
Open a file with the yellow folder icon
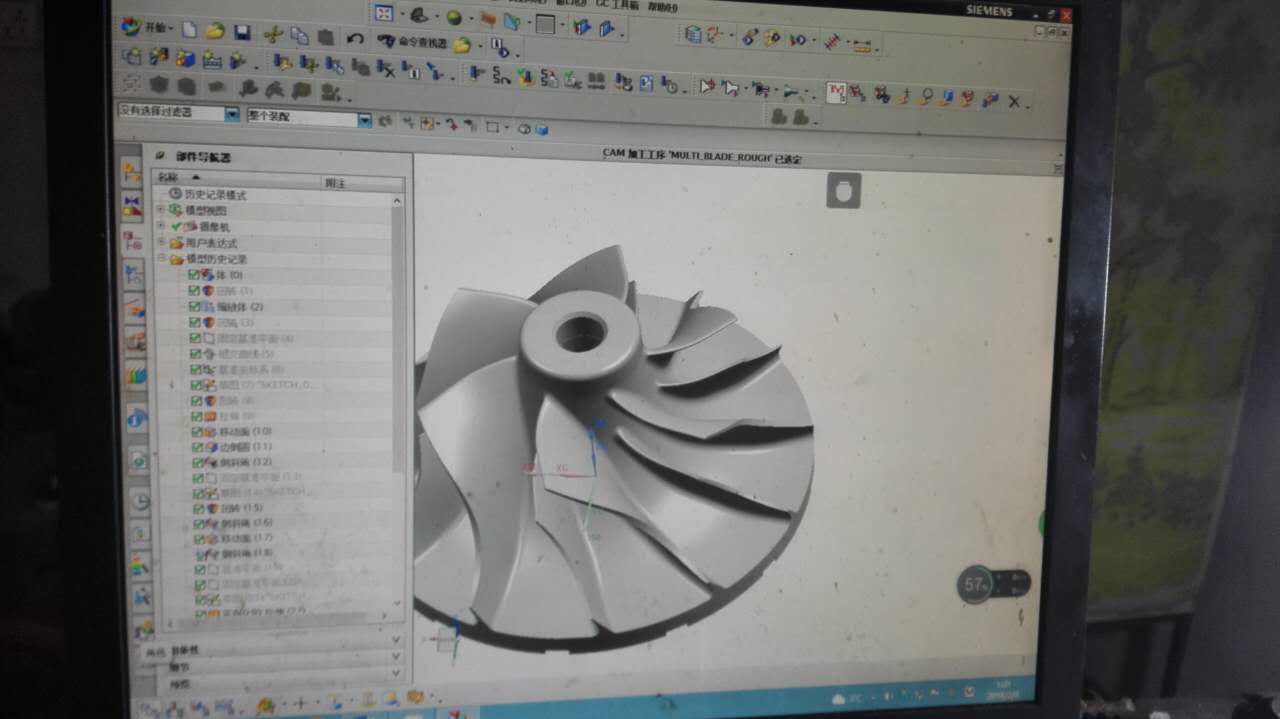[215, 31]
